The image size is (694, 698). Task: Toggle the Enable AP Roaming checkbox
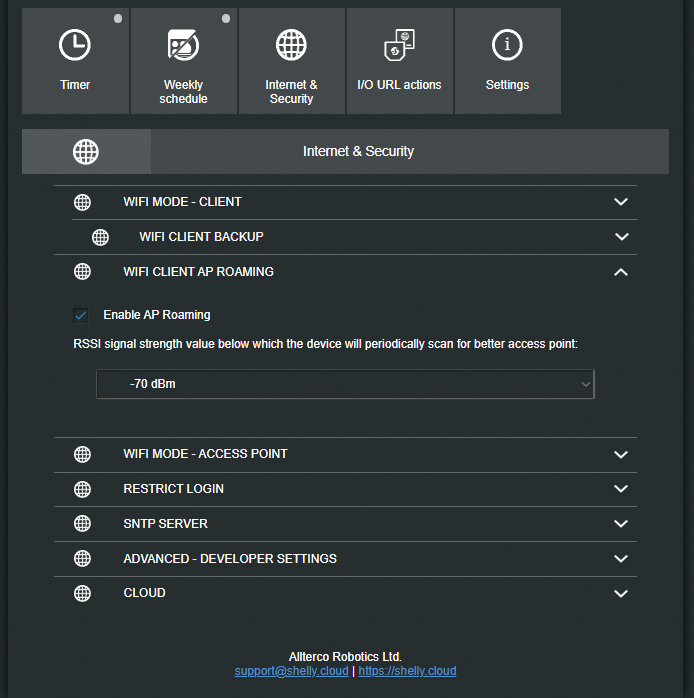click(81, 315)
